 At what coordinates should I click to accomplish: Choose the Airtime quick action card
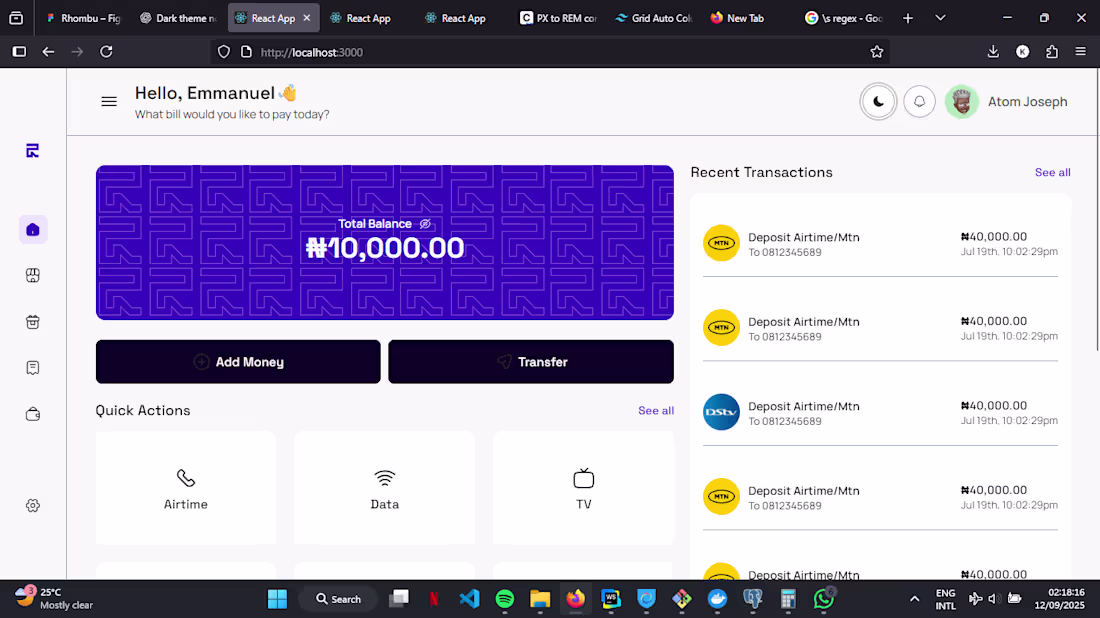point(186,488)
